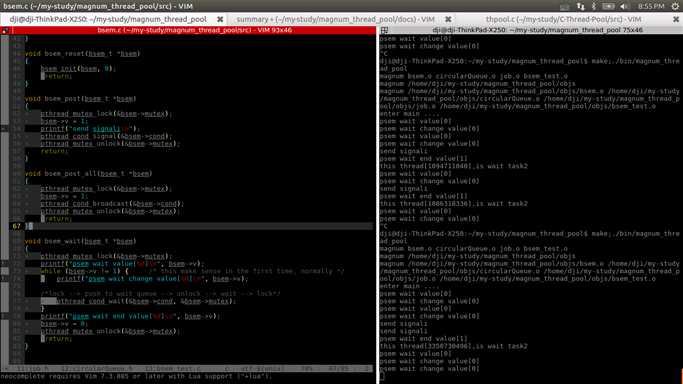Click the pthread_cond_signal line

click(x=107, y=136)
